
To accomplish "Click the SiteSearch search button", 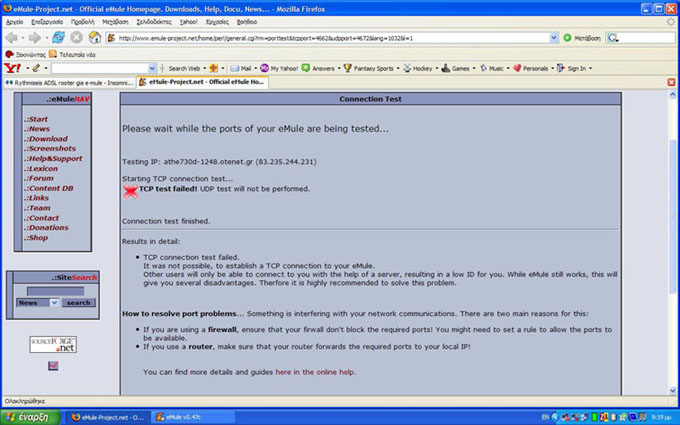I will point(78,303).
